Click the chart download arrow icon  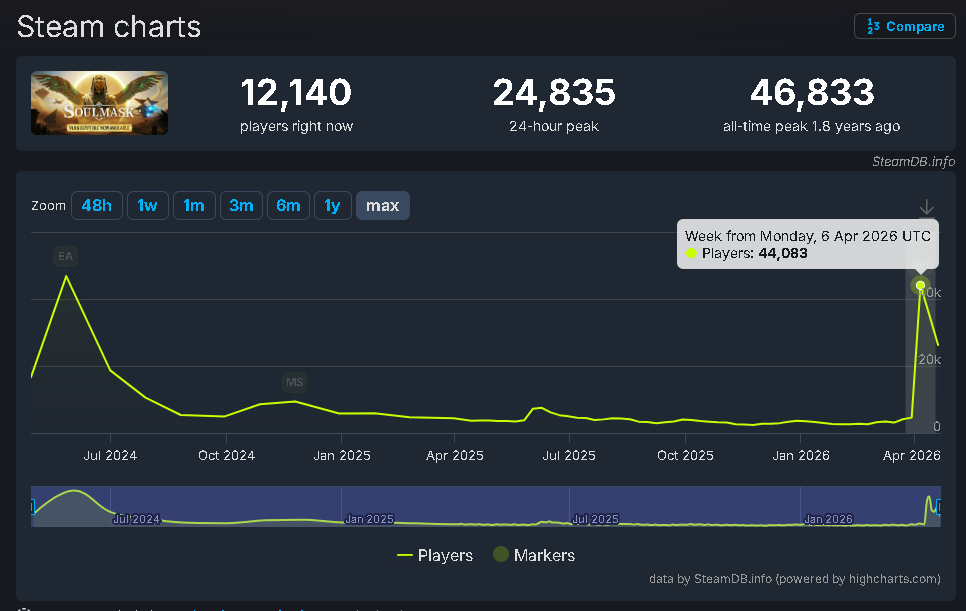coord(927,207)
